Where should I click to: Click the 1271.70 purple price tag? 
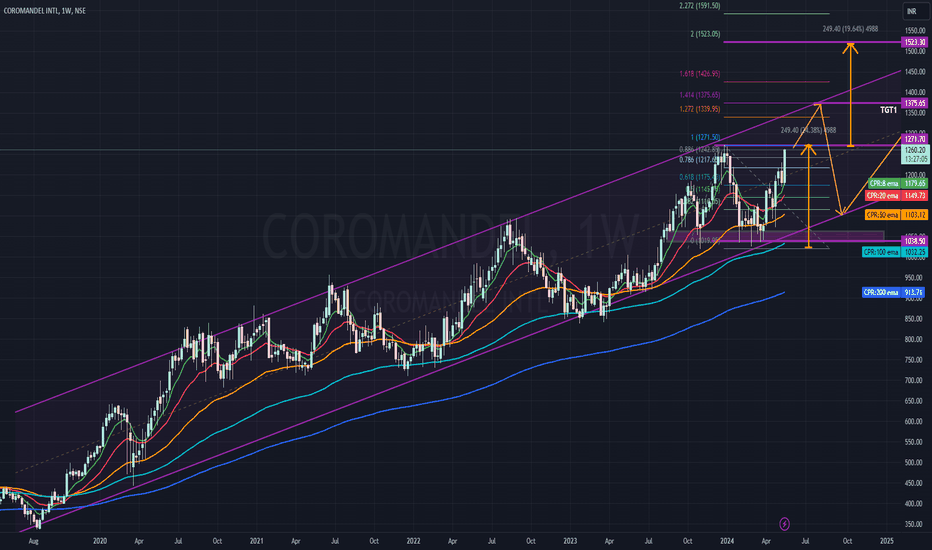point(915,139)
